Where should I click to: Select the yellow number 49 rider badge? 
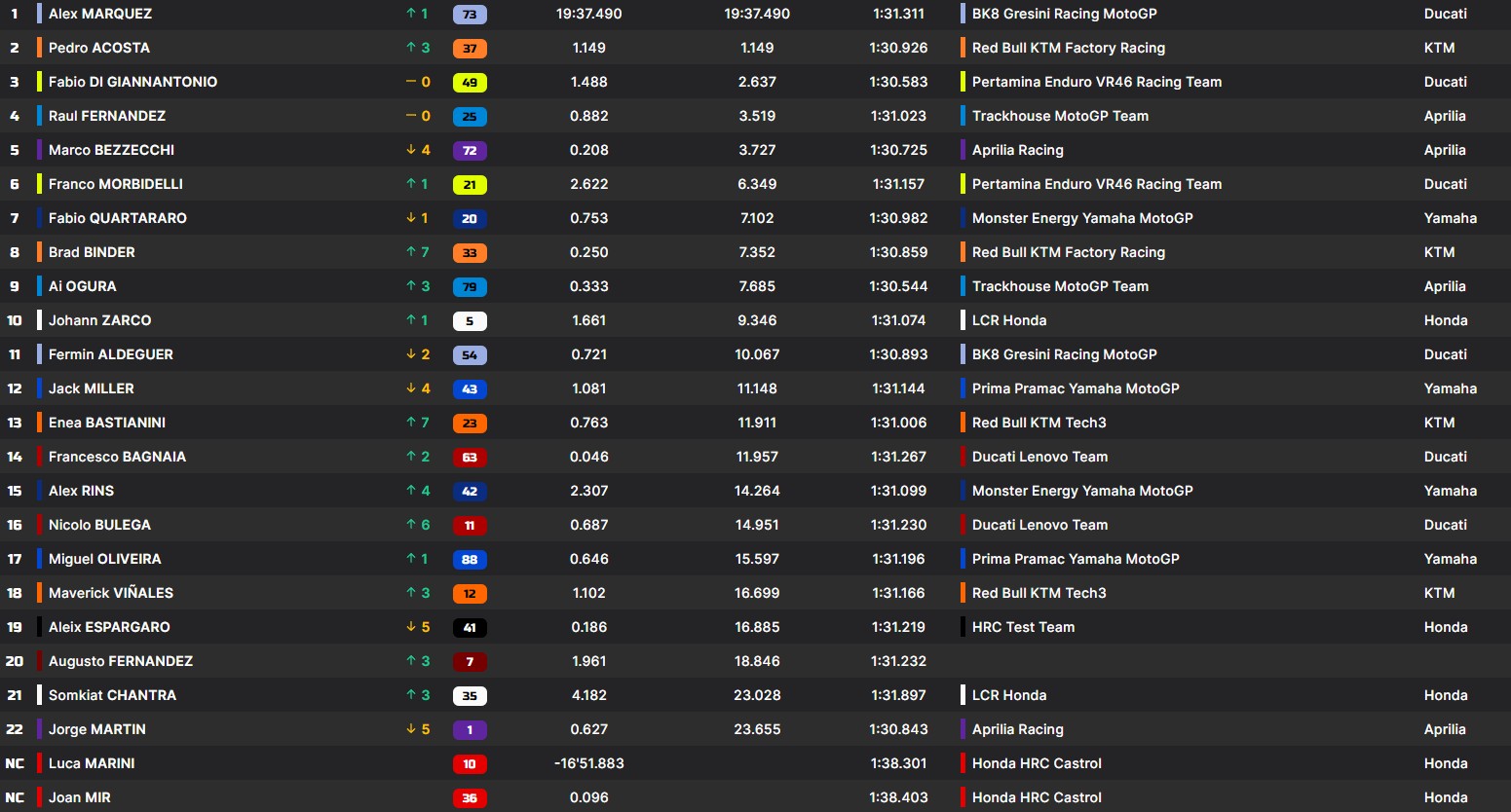point(470,83)
